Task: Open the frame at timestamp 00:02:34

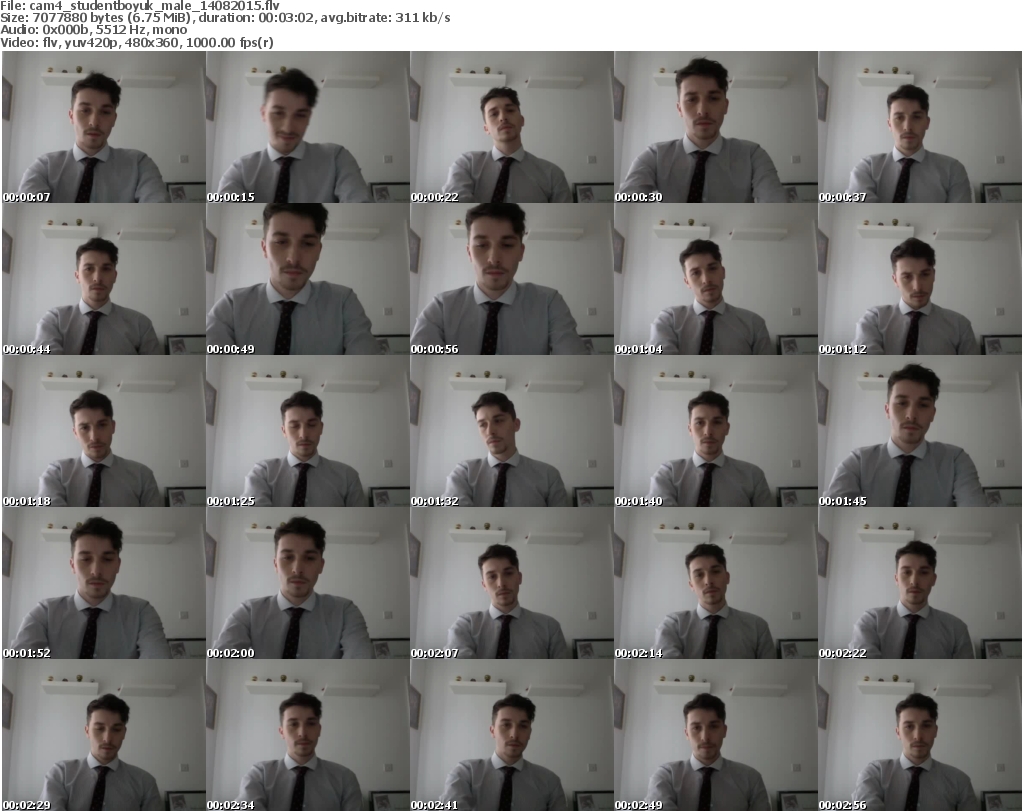Action: [308, 735]
